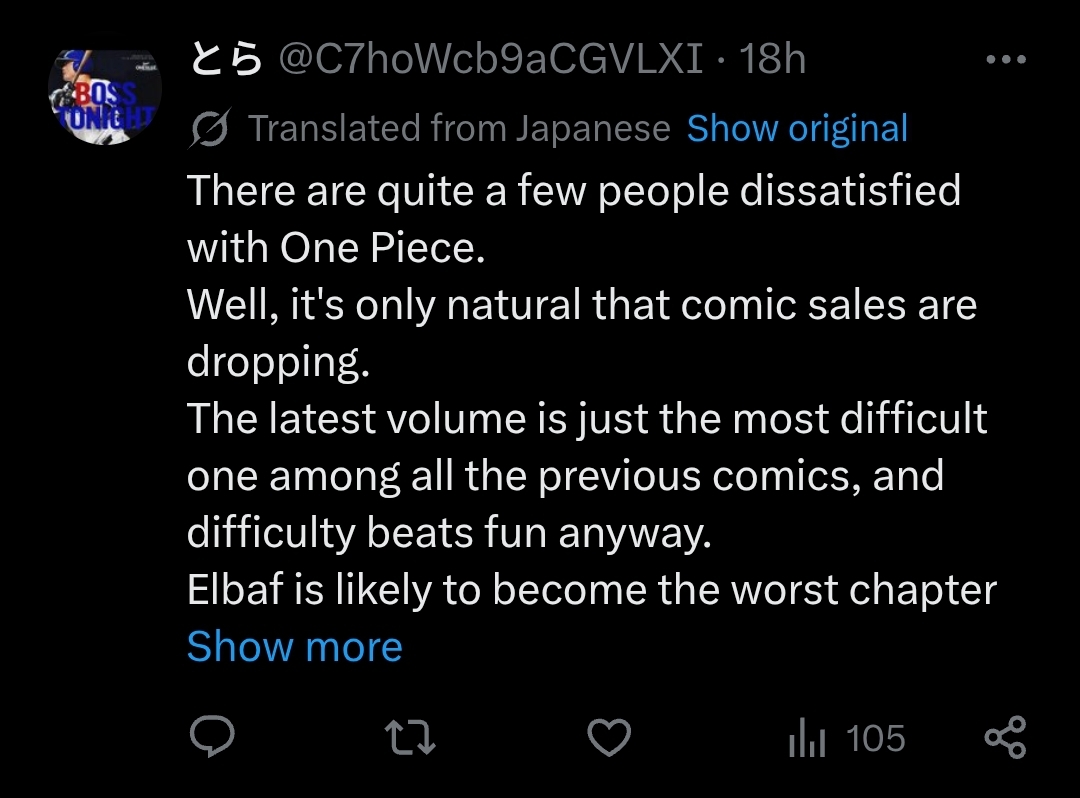Screen dimensions: 1080x798
Task: Click the Grok translation slash icon
Action: coord(210,128)
